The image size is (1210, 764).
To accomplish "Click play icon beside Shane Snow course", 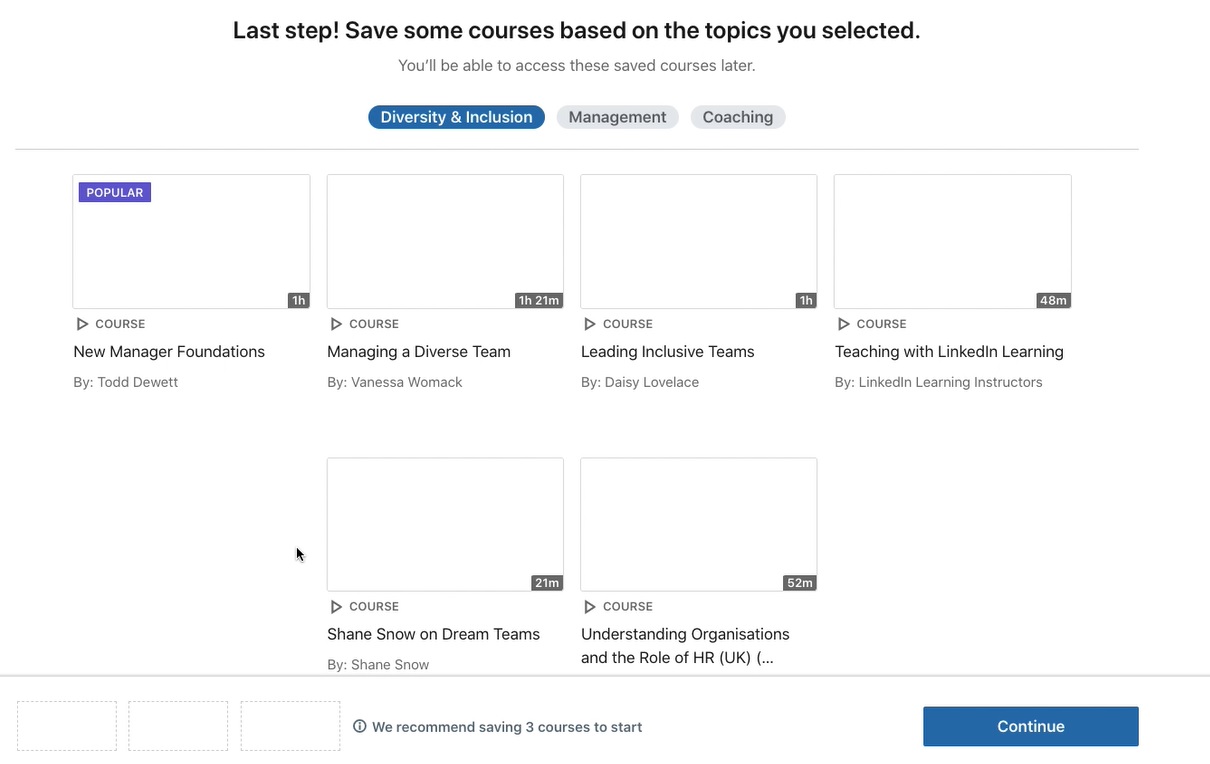I will pos(336,607).
